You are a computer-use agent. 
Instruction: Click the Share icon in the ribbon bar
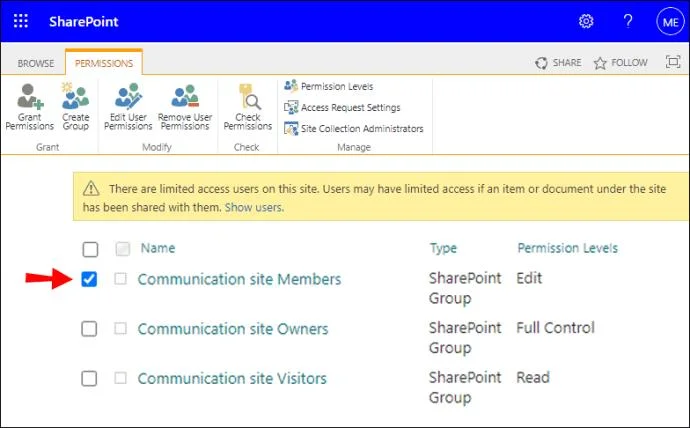click(541, 63)
